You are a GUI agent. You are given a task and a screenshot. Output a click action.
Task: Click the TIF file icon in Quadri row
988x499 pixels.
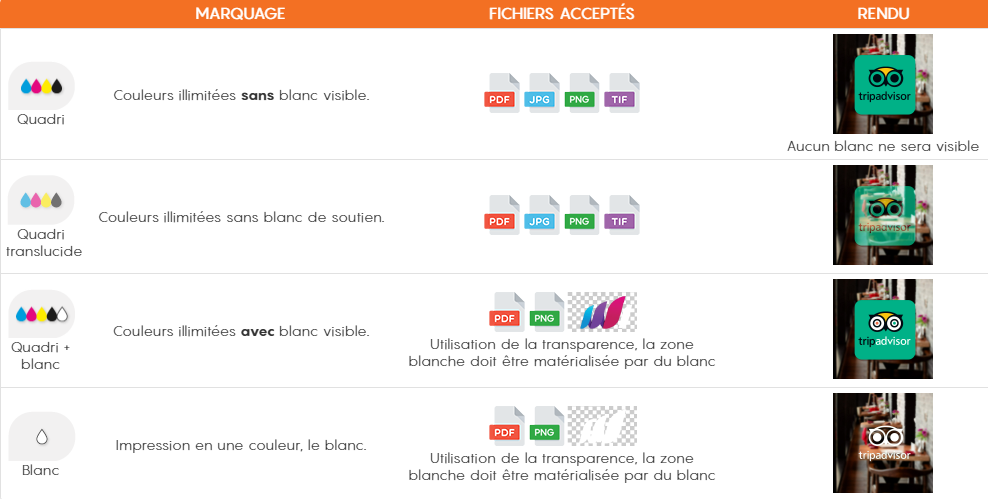pyautogui.click(x=622, y=94)
